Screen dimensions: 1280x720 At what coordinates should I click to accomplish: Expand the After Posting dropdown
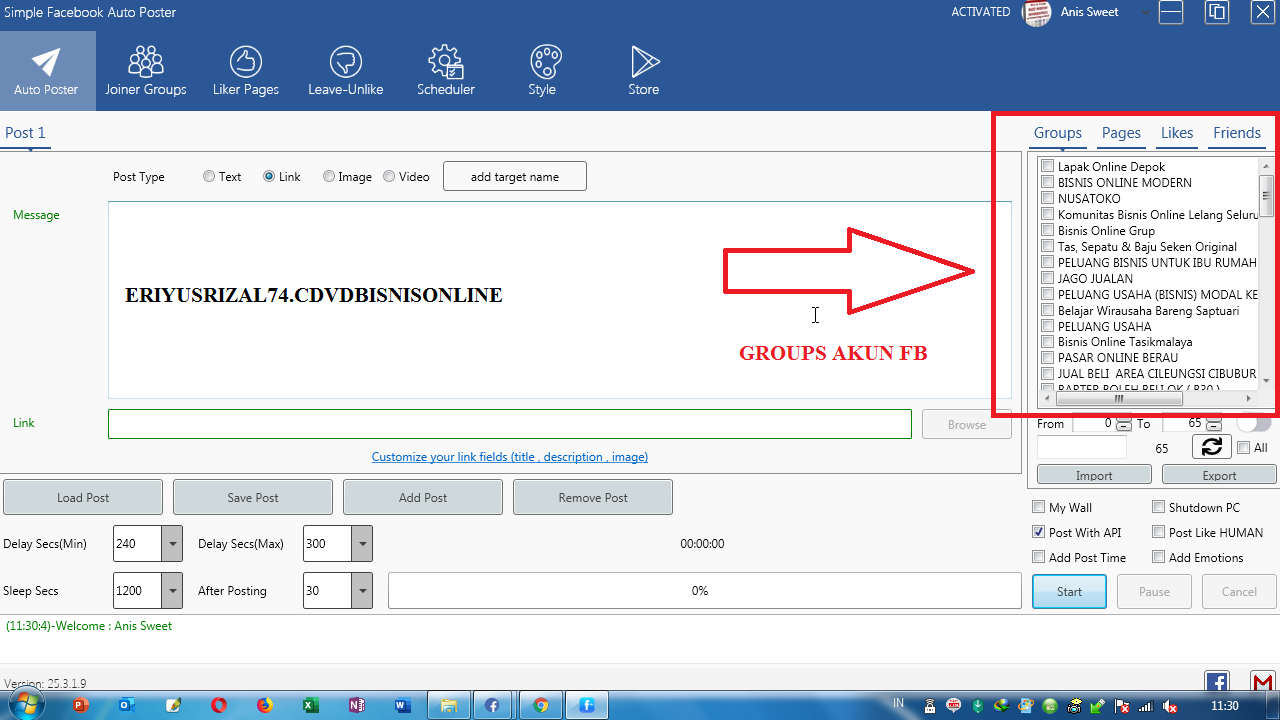coord(362,590)
